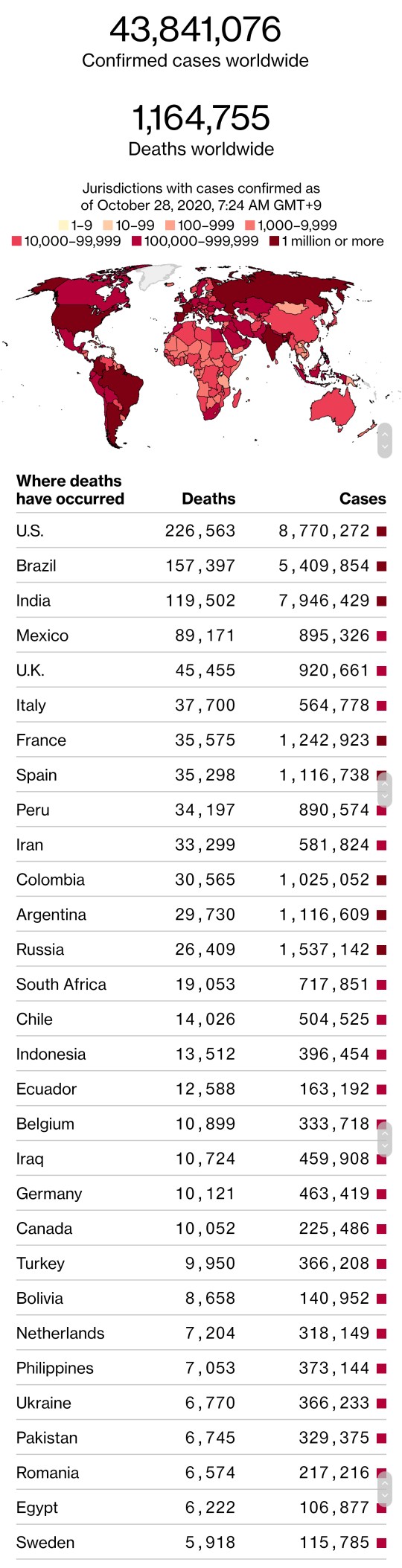
Task: Click the square marker next to Russia cases
Action: point(382,950)
